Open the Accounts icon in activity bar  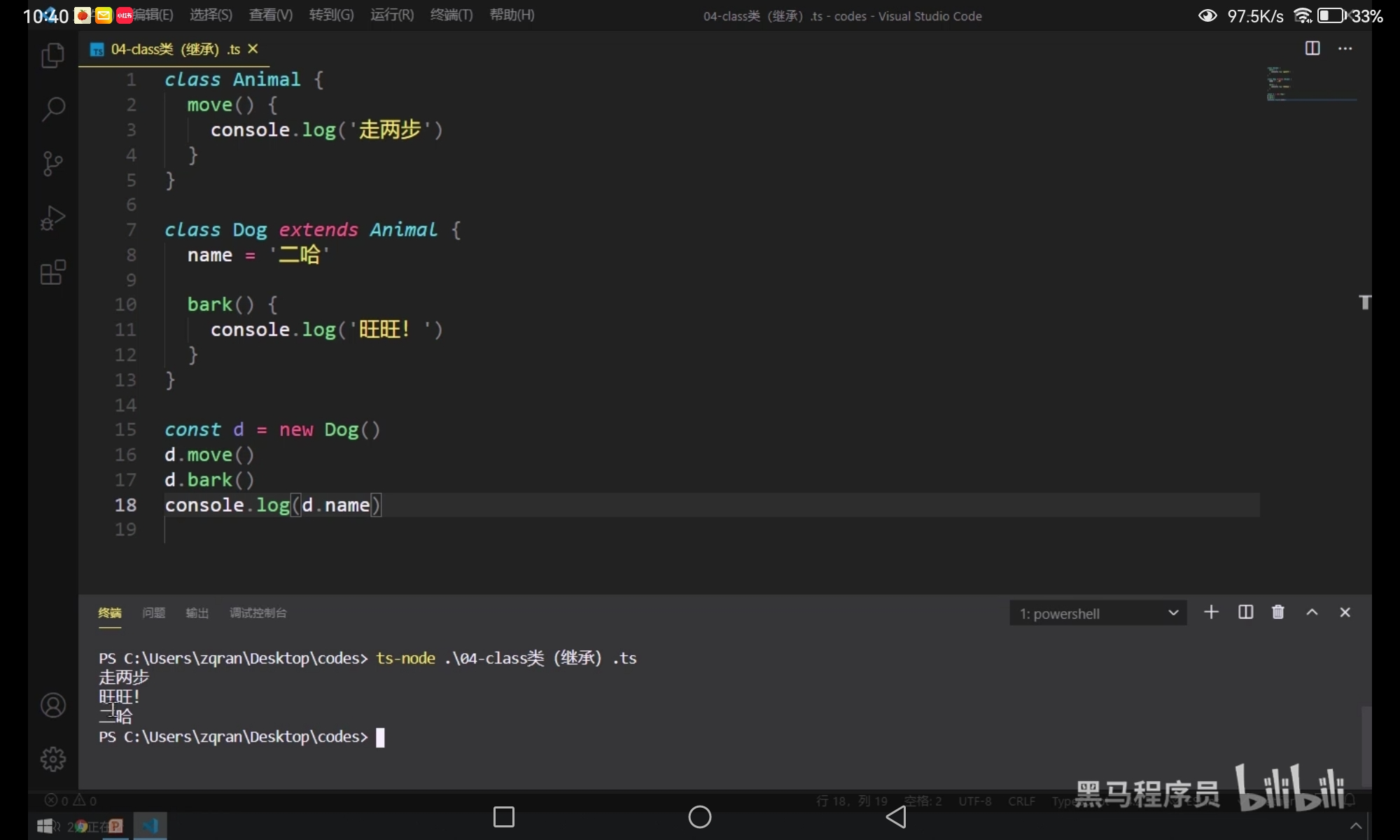[x=52, y=705]
